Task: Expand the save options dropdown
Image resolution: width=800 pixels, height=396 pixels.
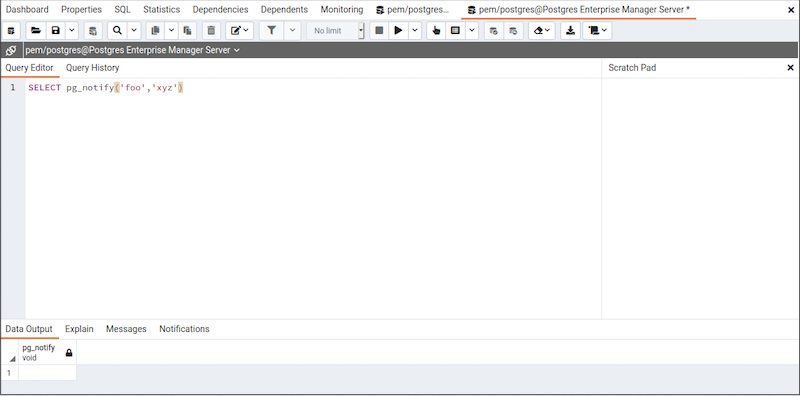Action: (x=71, y=31)
